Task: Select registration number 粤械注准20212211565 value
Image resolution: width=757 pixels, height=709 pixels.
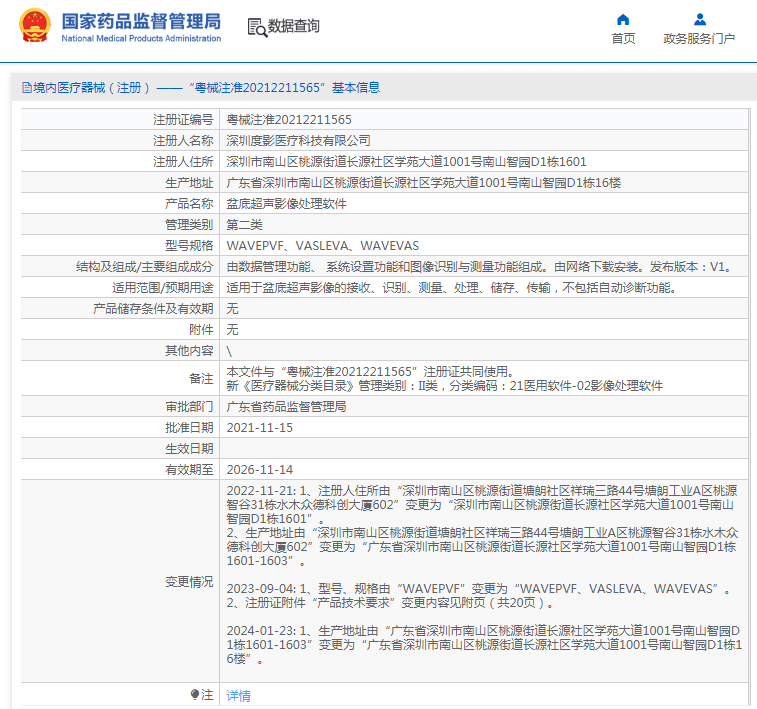Action: [x=289, y=120]
